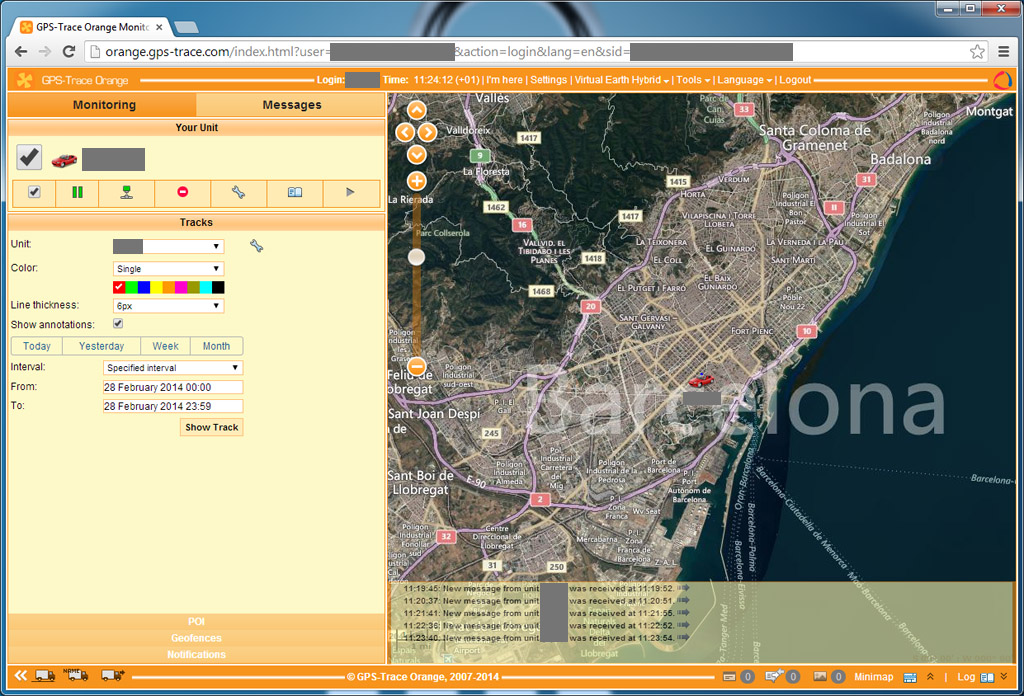Expand the Geofences section
Screen dimensions: 1024x696
tap(196, 638)
